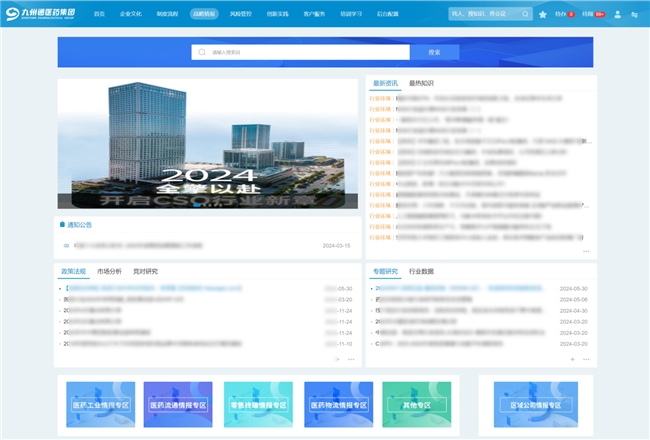Open the user profile icon in header

(x=617, y=14)
